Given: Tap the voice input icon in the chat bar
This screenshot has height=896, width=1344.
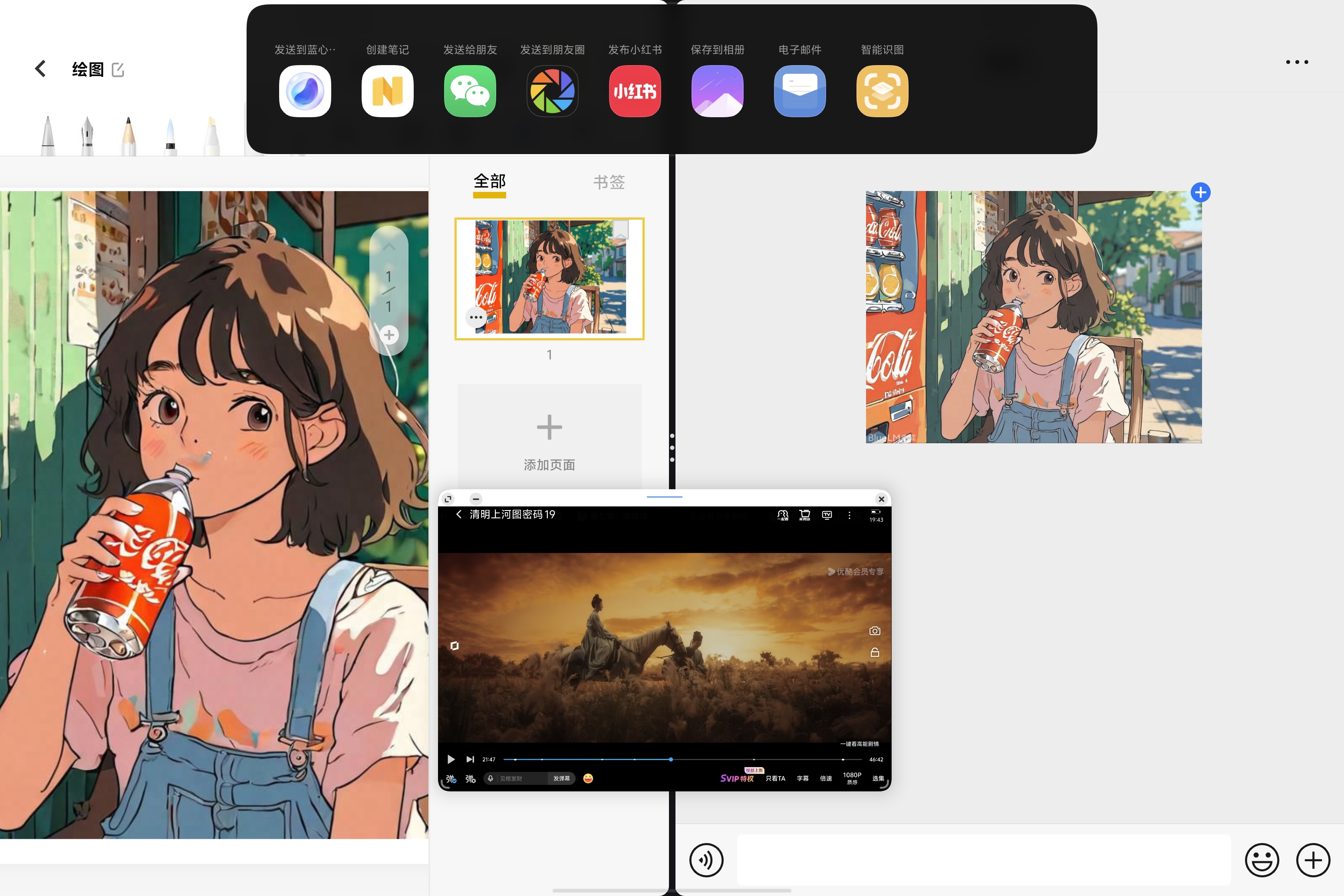Looking at the screenshot, I should click(x=706, y=860).
